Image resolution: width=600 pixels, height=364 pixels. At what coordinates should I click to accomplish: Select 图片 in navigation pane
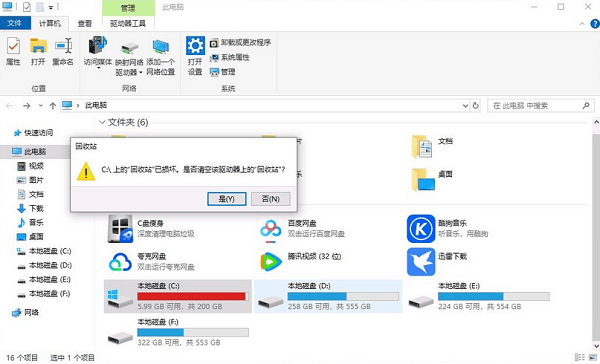click(36, 180)
